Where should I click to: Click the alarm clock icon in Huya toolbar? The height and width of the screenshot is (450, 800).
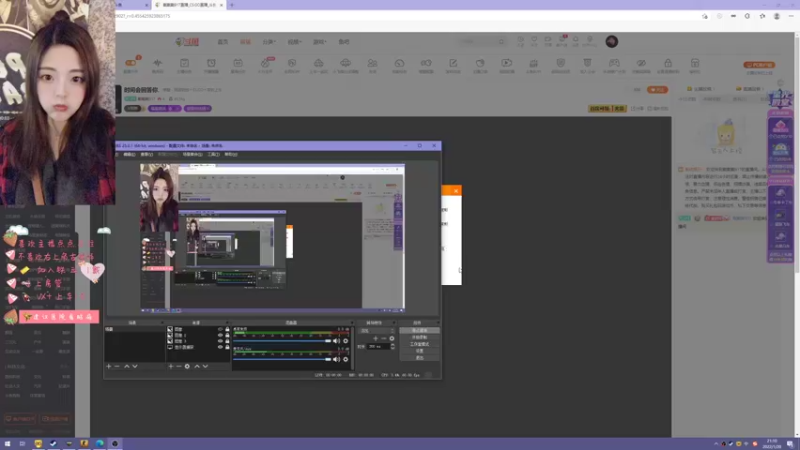pyautogui.click(x=211, y=65)
